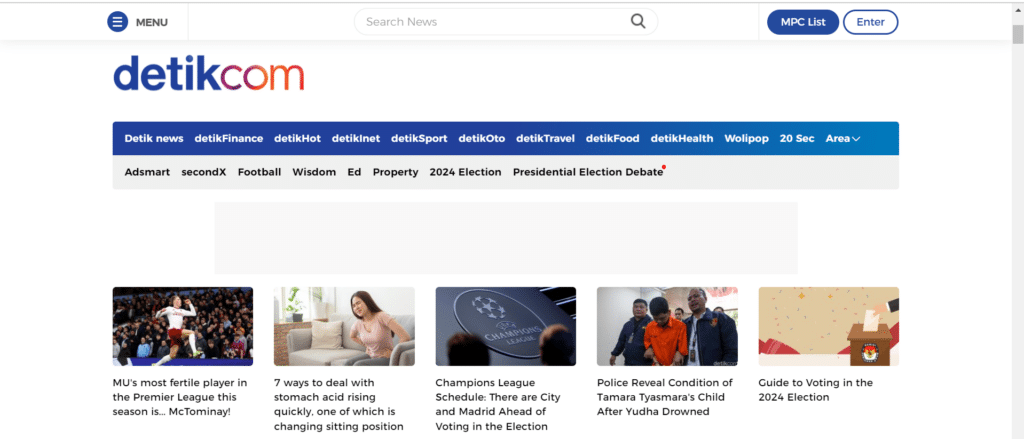The width and height of the screenshot is (1024, 439).
Task: Open "Guide to Voting in the 2024 Election" headline
Action: pyautogui.click(x=816, y=390)
